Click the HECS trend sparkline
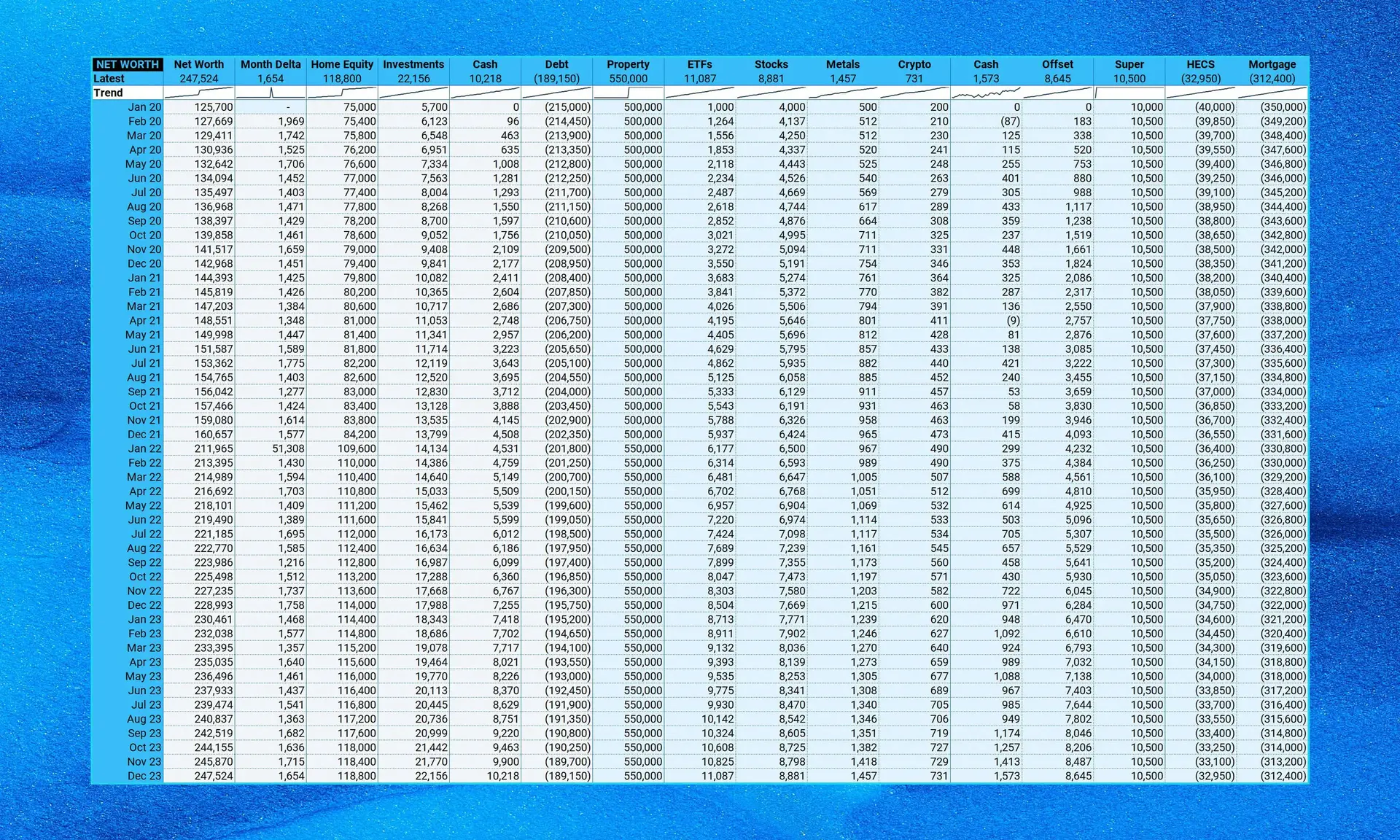 pyautogui.click(x=1200, y=93)
